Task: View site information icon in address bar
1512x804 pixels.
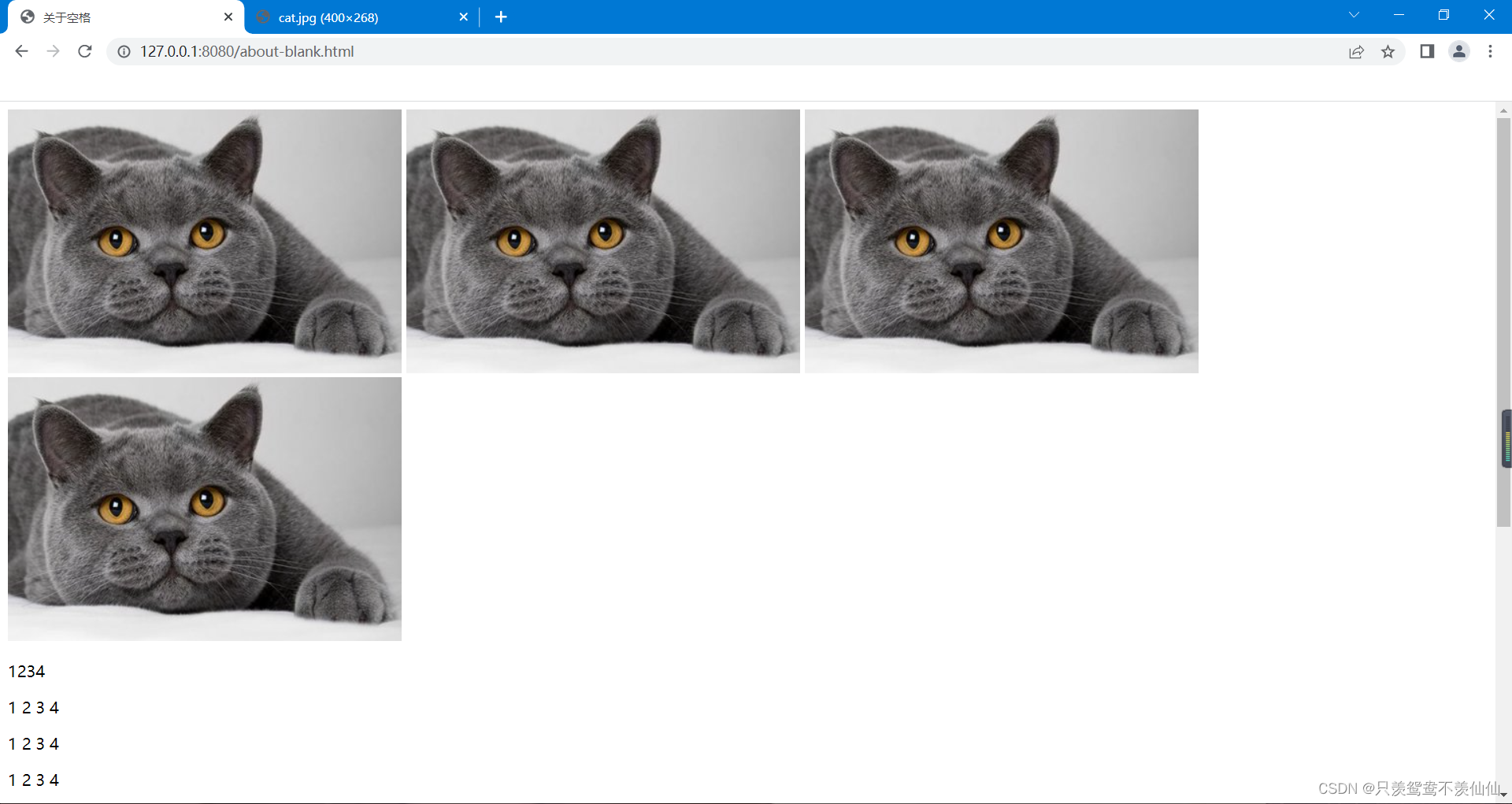Action: click(124, 51)
